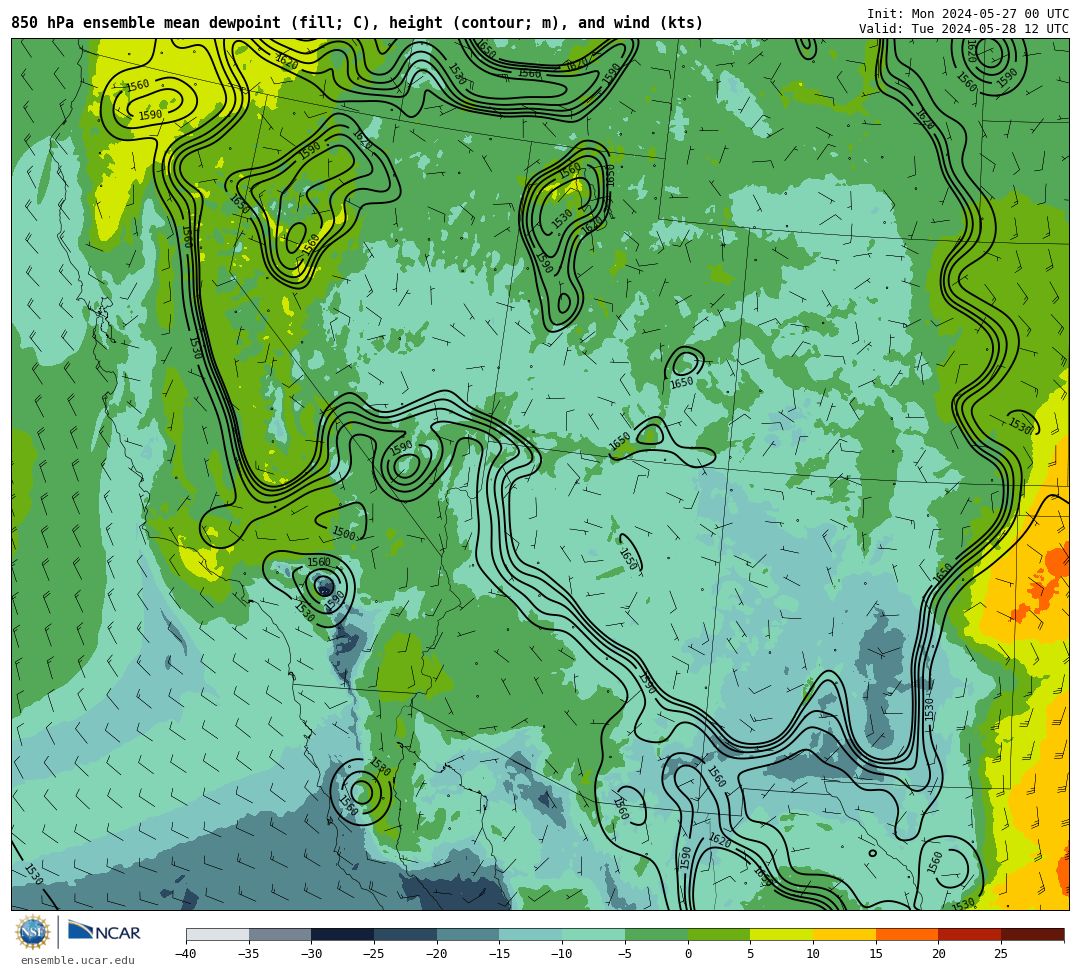The image size is (1080, 973).
Task: Select the 850 hPa ensemble mean dewpoint title
Action: tap(357, 23)
